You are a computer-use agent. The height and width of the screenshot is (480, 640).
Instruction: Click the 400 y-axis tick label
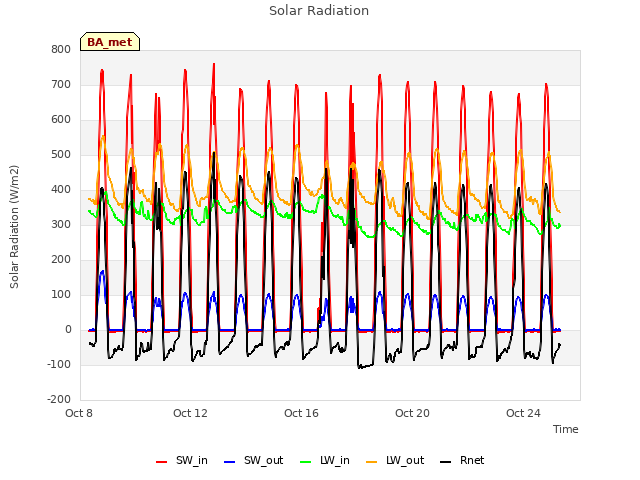61,189
